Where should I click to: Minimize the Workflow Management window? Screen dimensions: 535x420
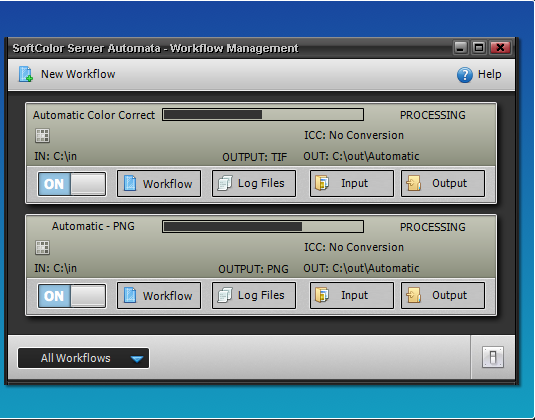tap(460, 48)
